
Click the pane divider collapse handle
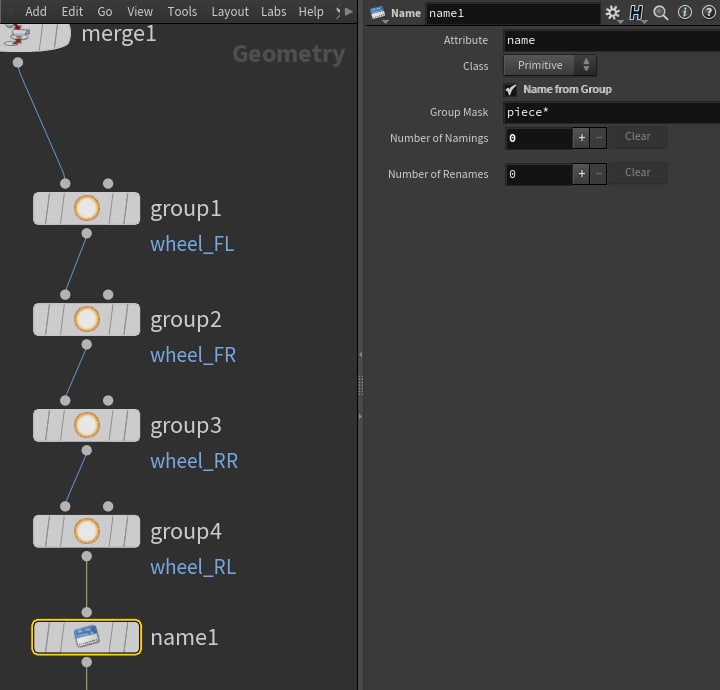(360, 386)
